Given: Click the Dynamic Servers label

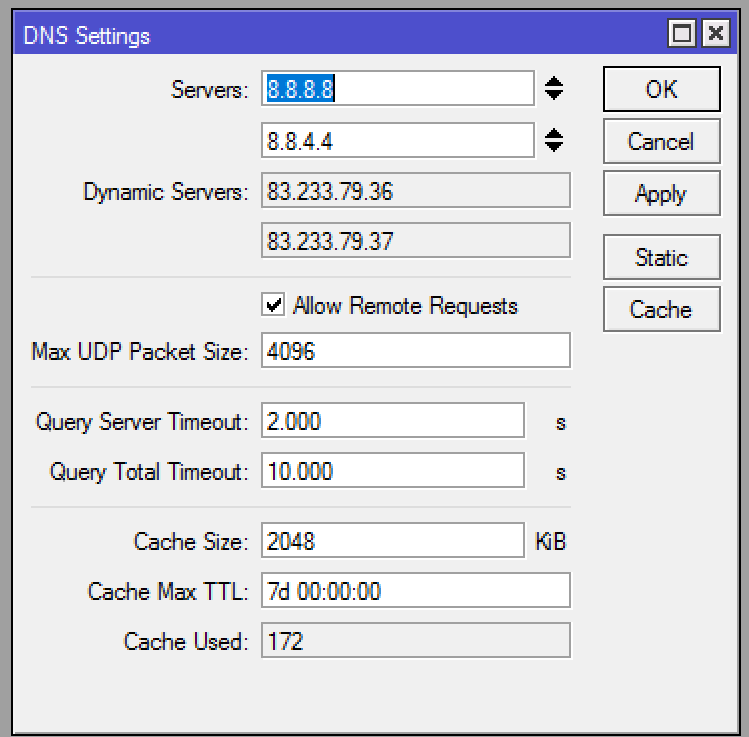Looking at the screenshot, I should 166,192.
